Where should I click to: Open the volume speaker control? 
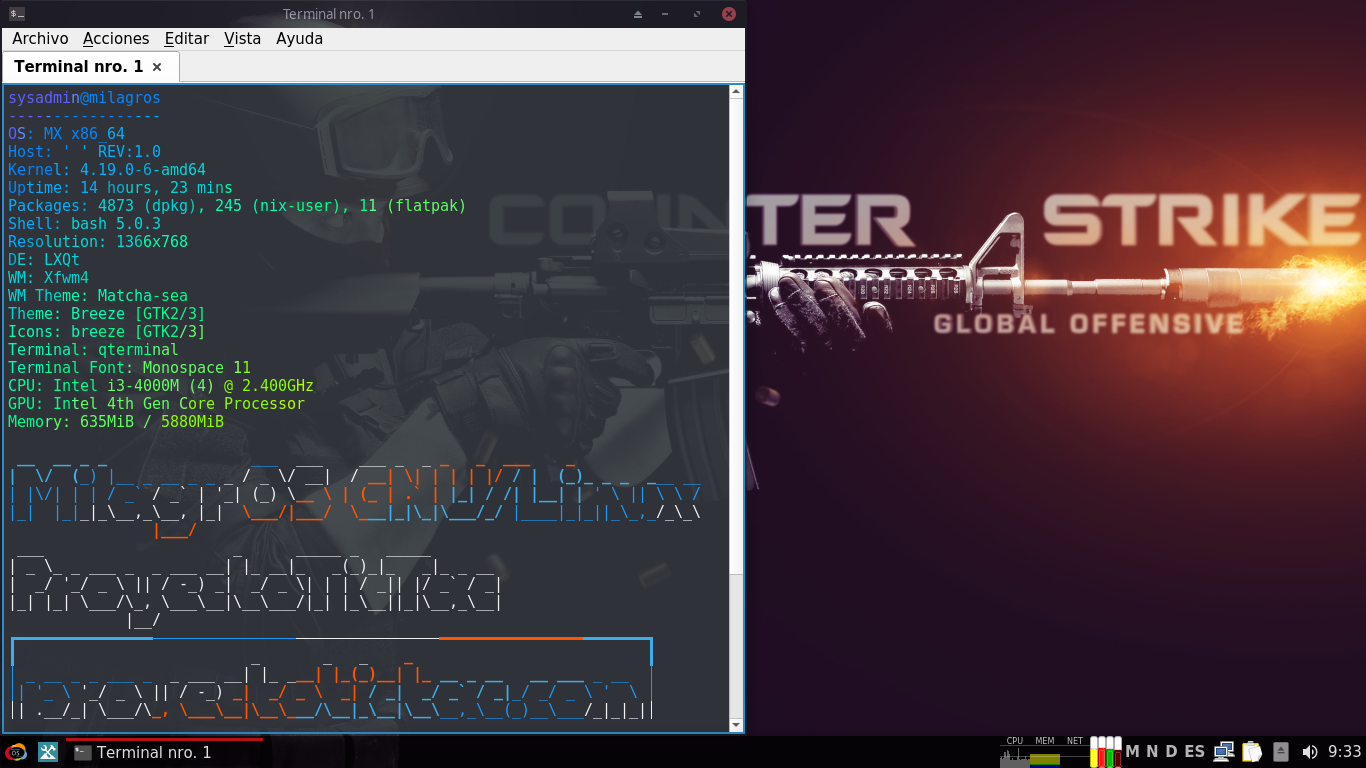1309,752
